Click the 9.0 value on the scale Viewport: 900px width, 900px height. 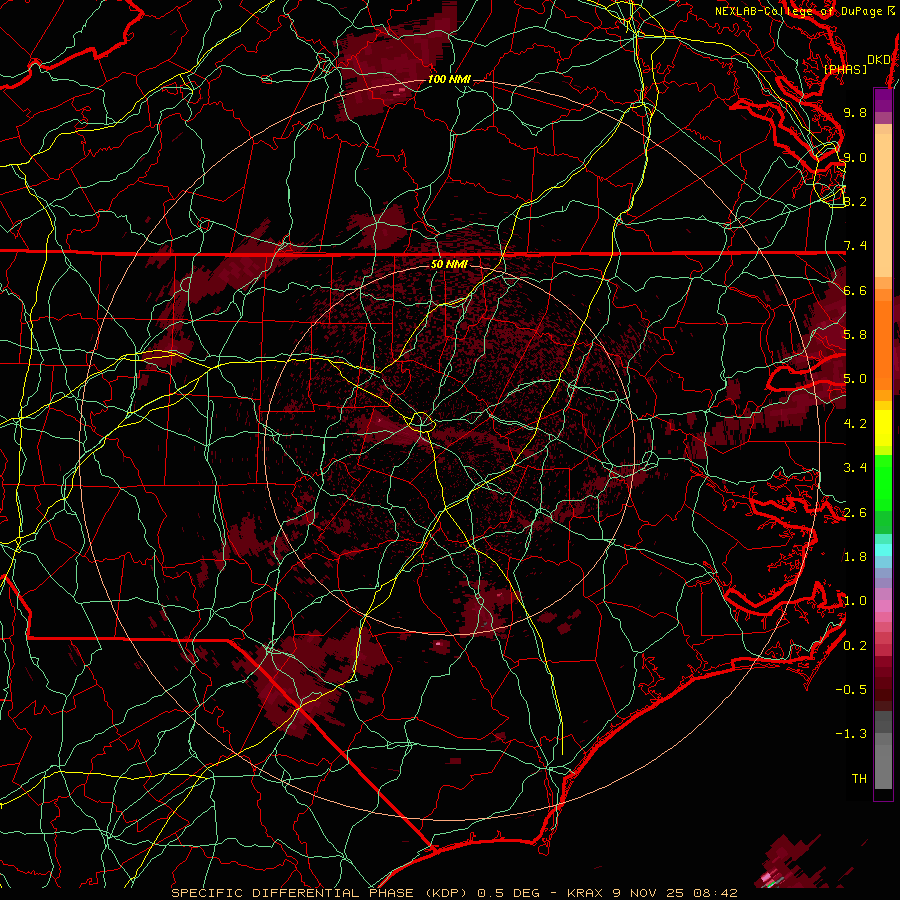[855, 157]
